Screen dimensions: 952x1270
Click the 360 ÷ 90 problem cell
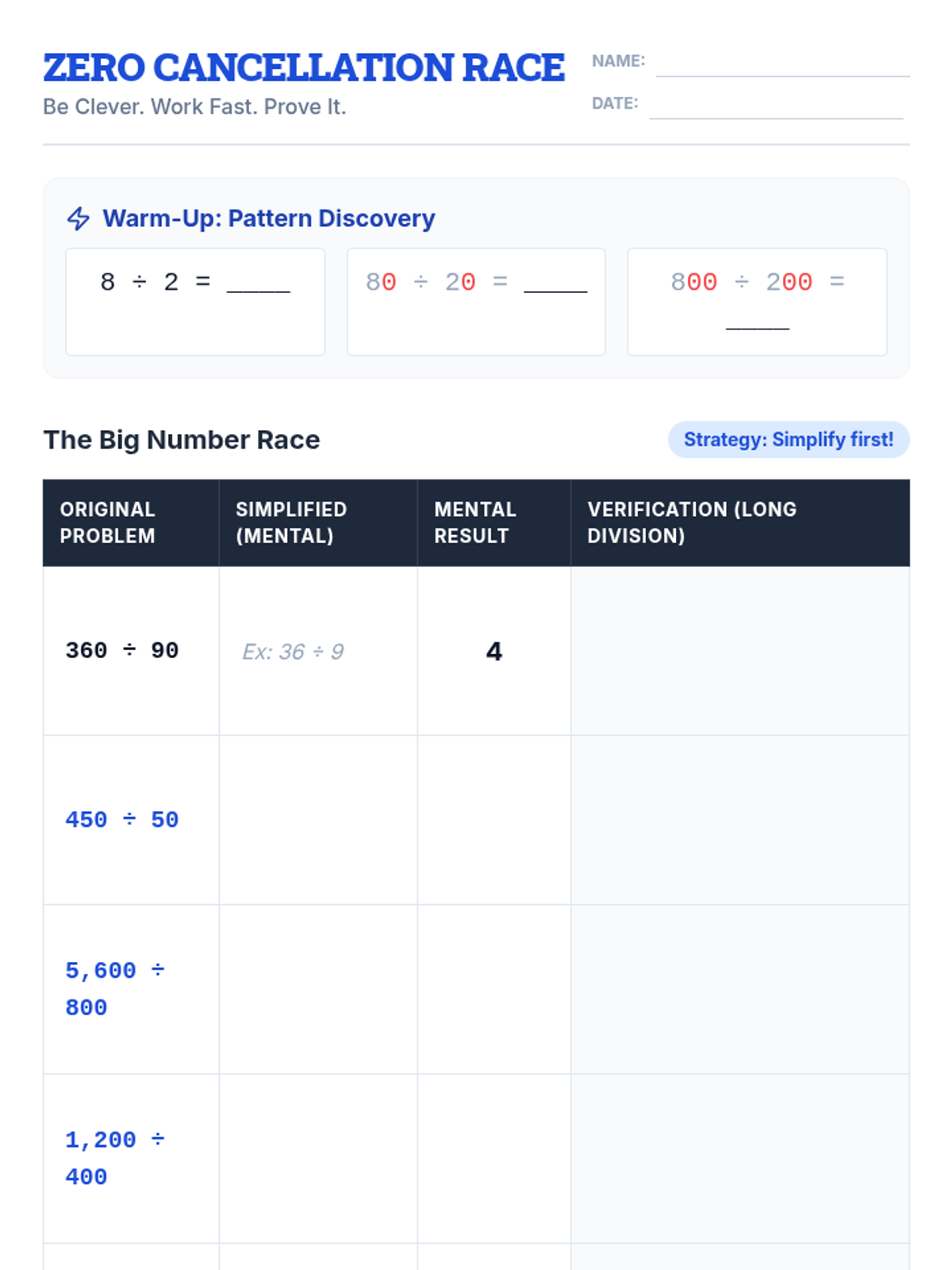[x=122, y=651]
